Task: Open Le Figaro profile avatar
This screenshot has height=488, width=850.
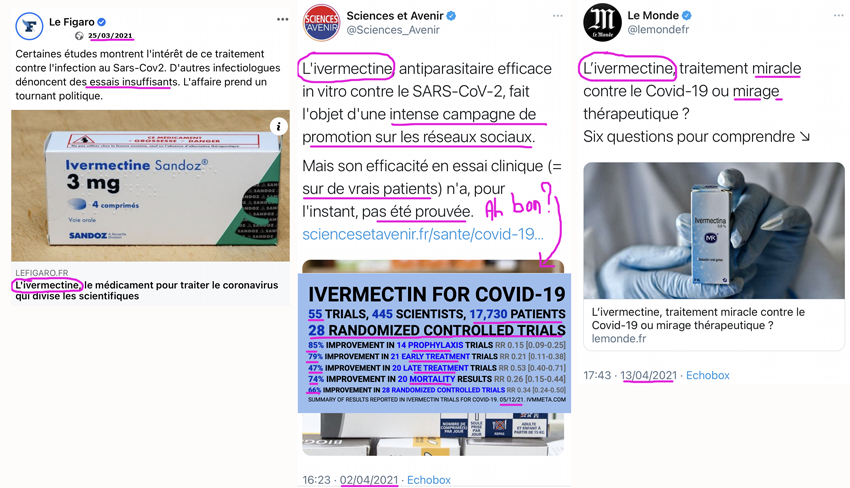Action: point(29,26)
